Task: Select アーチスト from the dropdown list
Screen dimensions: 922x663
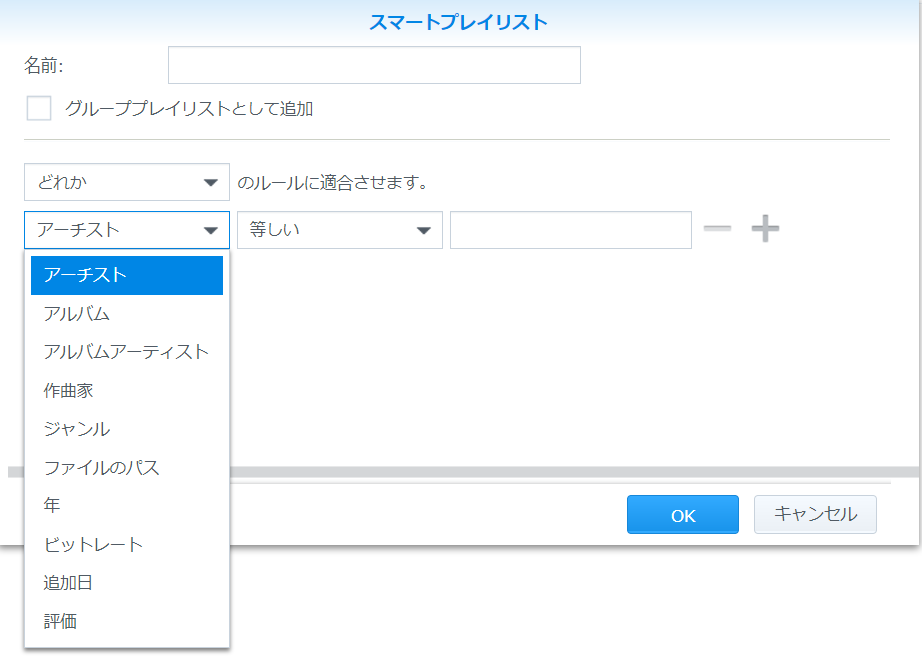Action: tap(126, 275)
